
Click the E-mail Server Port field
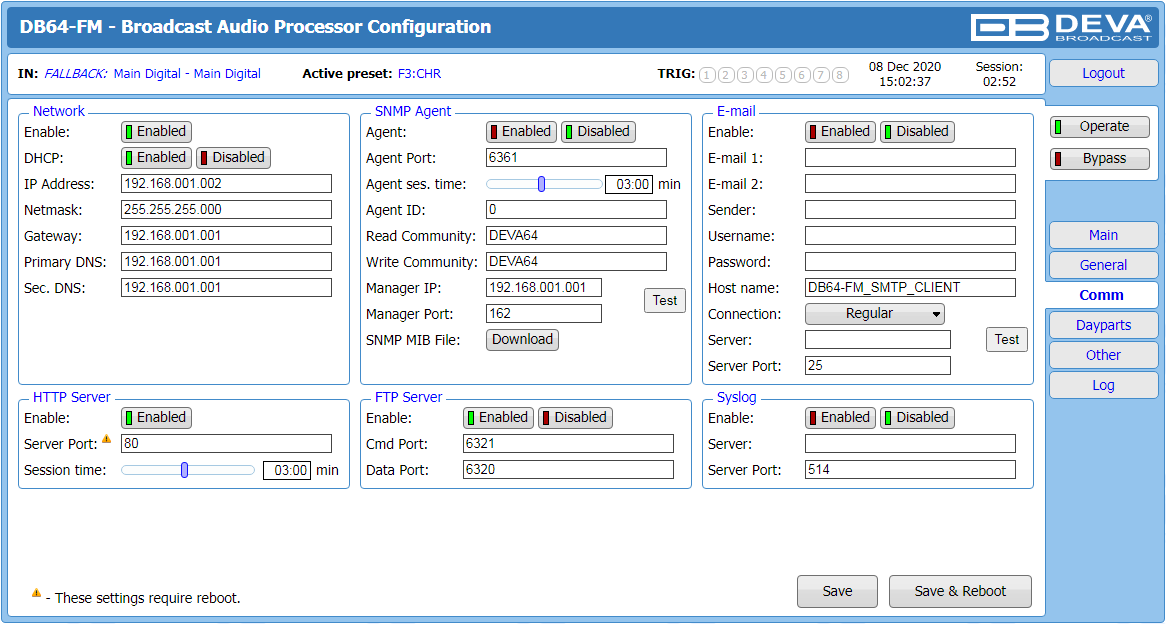[877, 366]
